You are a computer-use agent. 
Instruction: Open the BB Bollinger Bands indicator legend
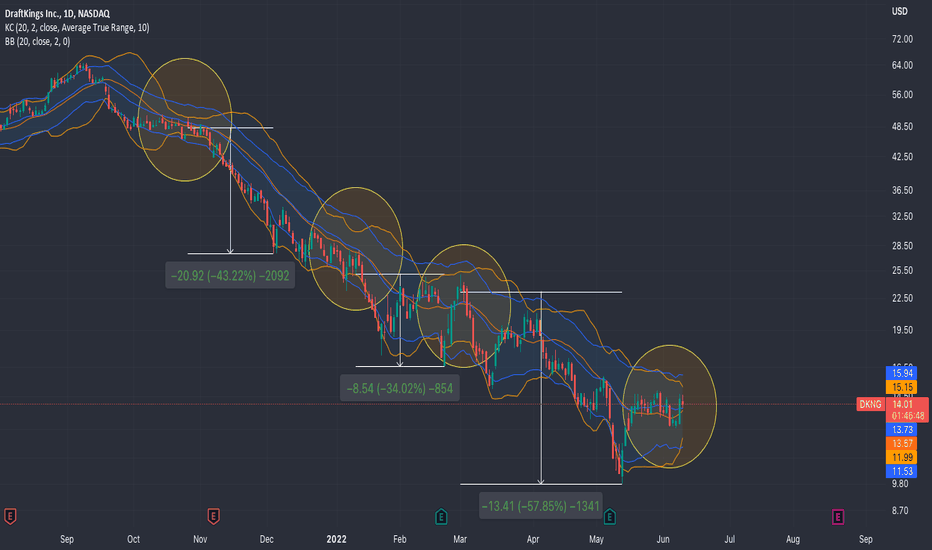pyautogui.click(x=37, y=42)
